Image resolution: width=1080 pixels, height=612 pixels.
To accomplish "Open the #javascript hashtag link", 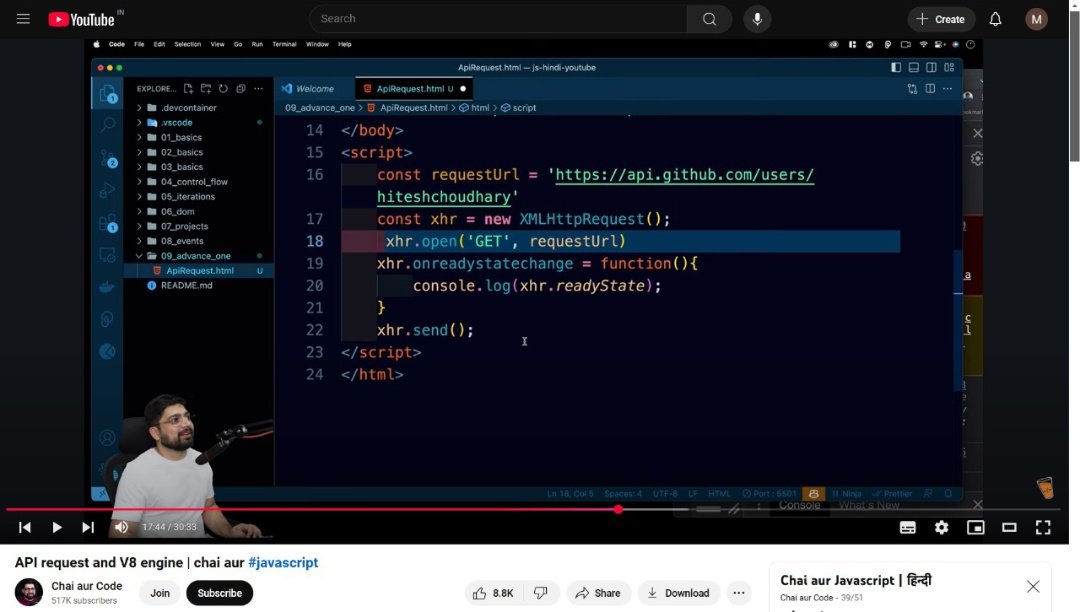I will coord(283,562).
